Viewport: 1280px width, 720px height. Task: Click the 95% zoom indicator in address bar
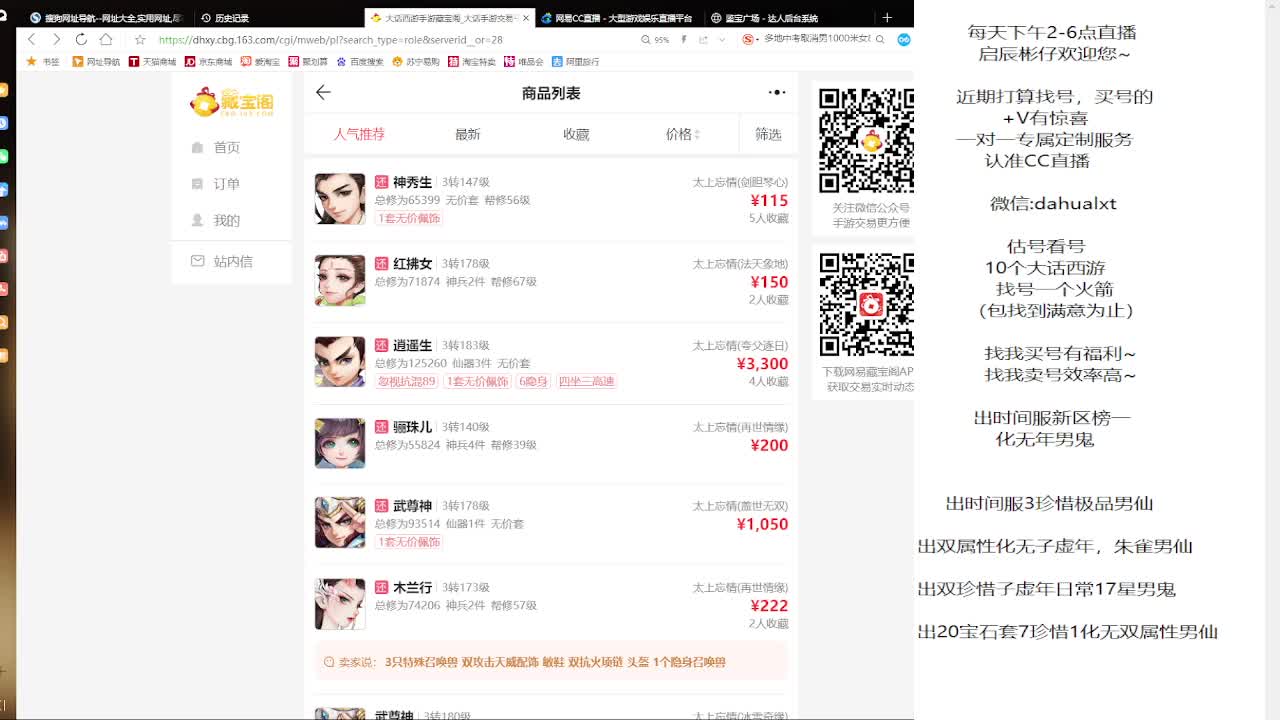pyautogui.click(x=656, y=40)
